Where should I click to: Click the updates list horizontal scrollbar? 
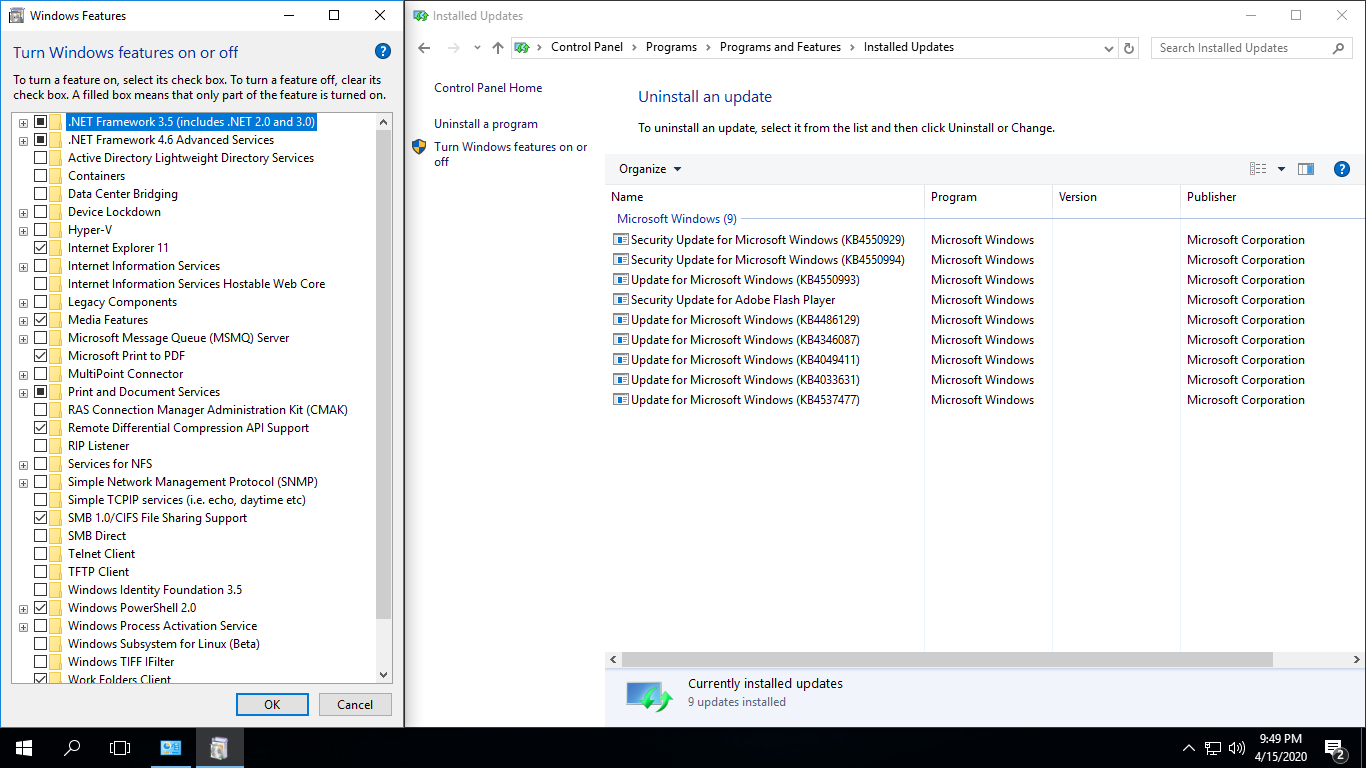coord(947,660)
